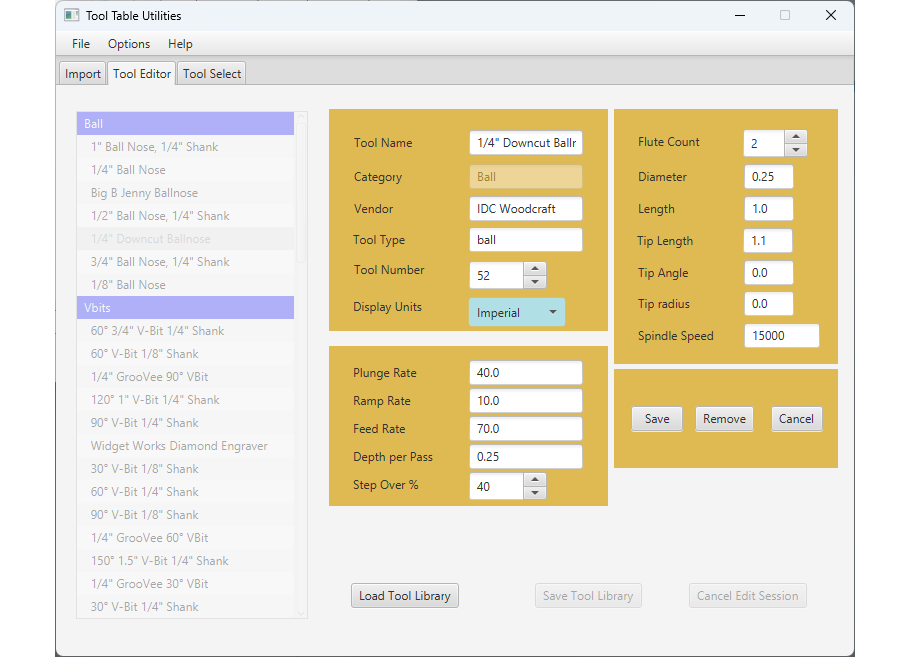
Task: Decrease Step Over % with down arrow
Action: tap(535, 493)
